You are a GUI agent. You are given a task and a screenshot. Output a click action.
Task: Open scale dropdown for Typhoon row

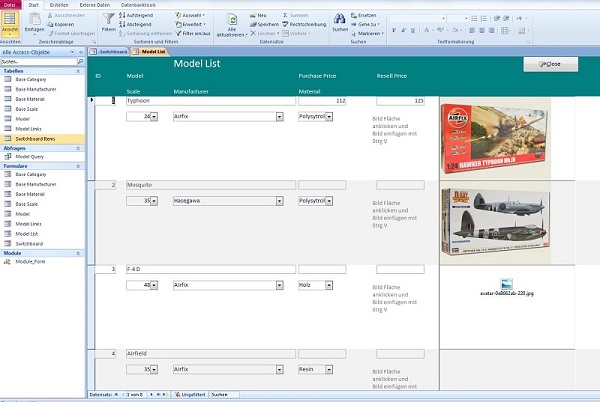pos(154,117)
